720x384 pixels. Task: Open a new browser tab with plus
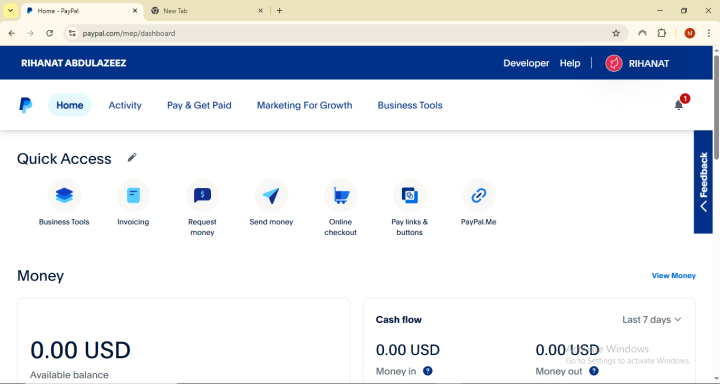click(x=279, y=11)
